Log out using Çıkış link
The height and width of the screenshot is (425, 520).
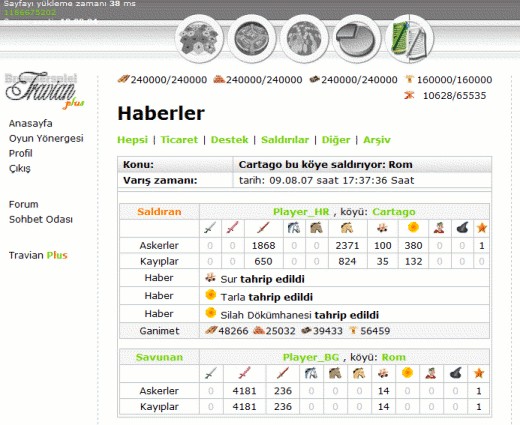click(20, 168)
